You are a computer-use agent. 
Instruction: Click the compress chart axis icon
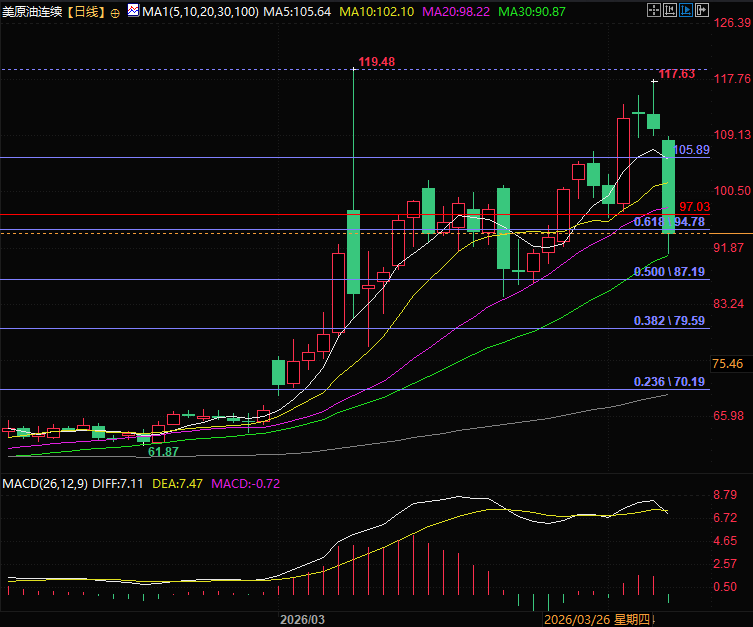pos(669,10)
